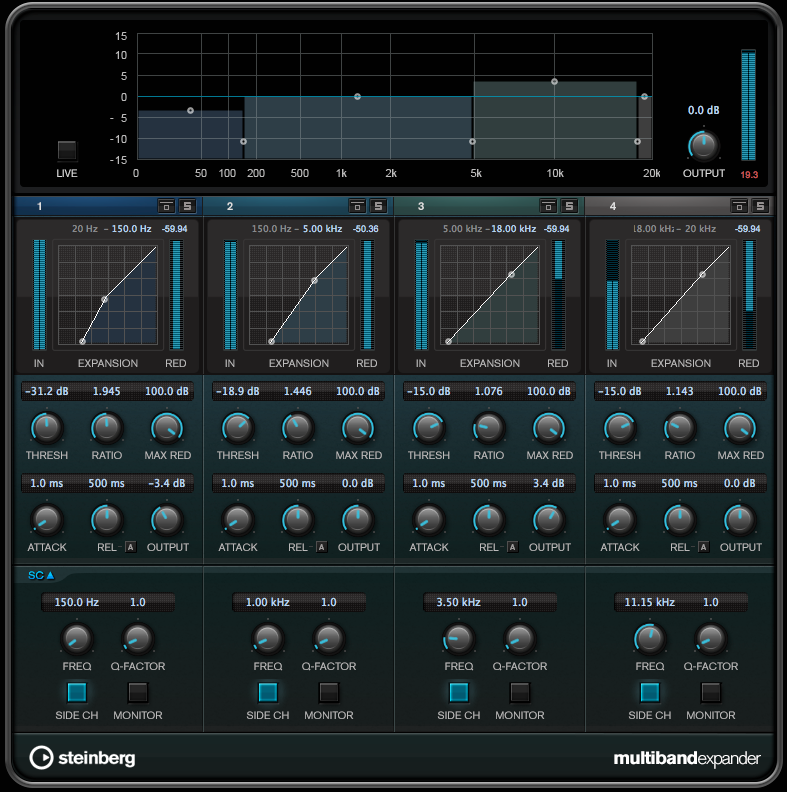Viewport: 787px width, 792px height.
Task: Click band 1 RATIO knob
Action: point(107,428)
